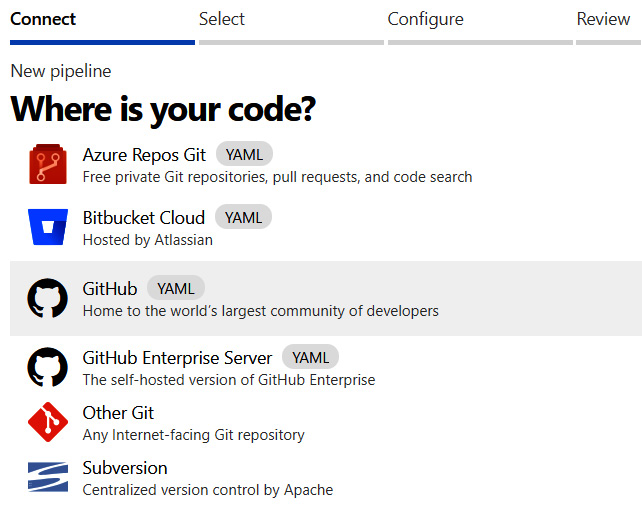Choose Bitbucket Cloud as code source

pos(326,227)
